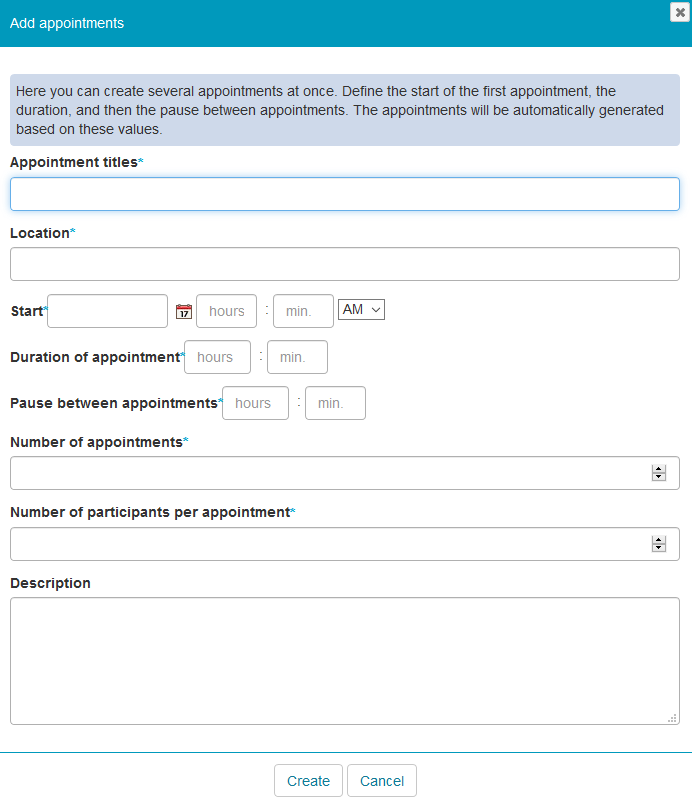
Task: Decrease participants per appointment with down arrow
Action: coord(658,548)
